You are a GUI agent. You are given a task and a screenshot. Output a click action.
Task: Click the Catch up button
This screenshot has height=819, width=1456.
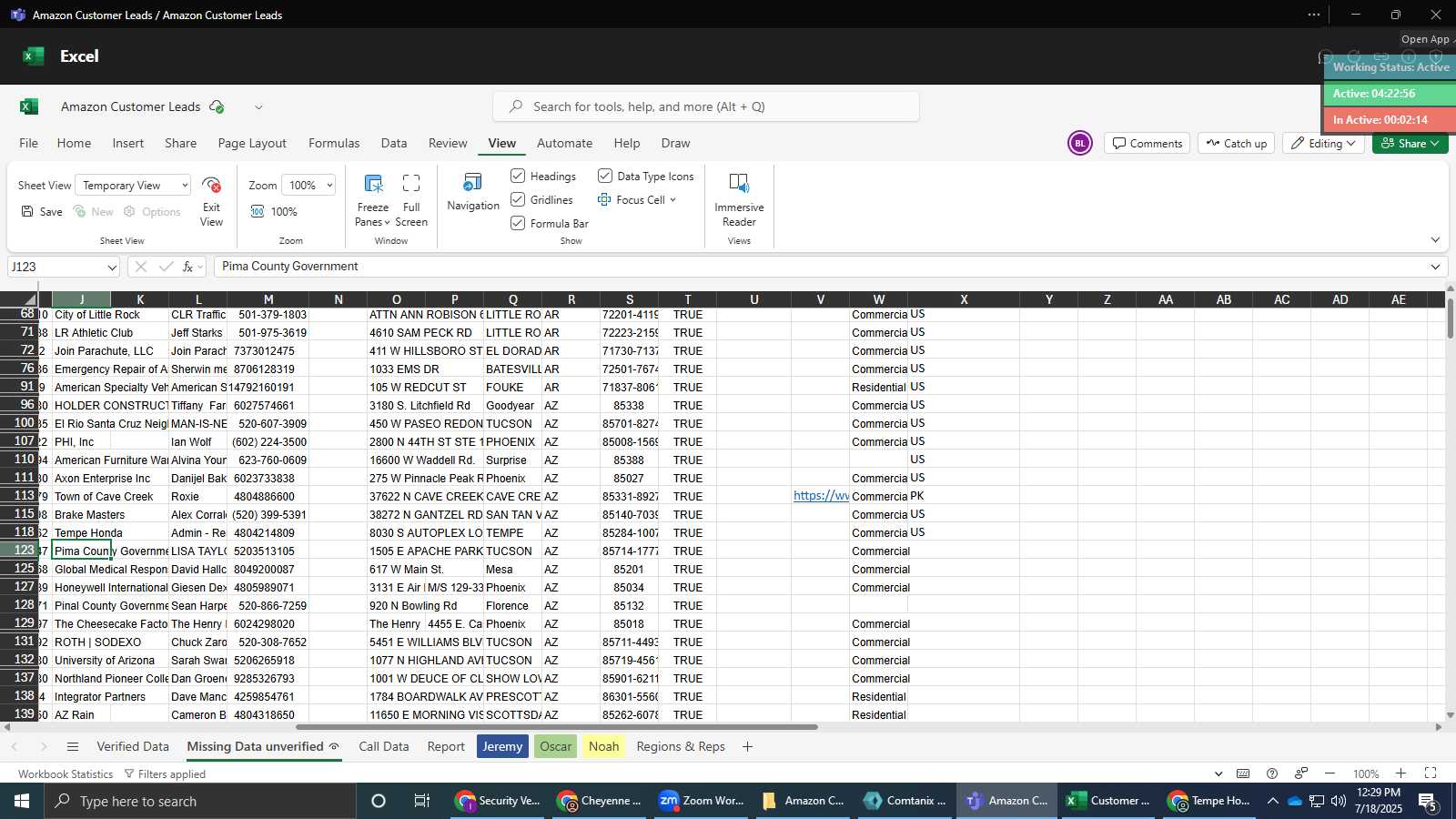tap(1236, 143)
